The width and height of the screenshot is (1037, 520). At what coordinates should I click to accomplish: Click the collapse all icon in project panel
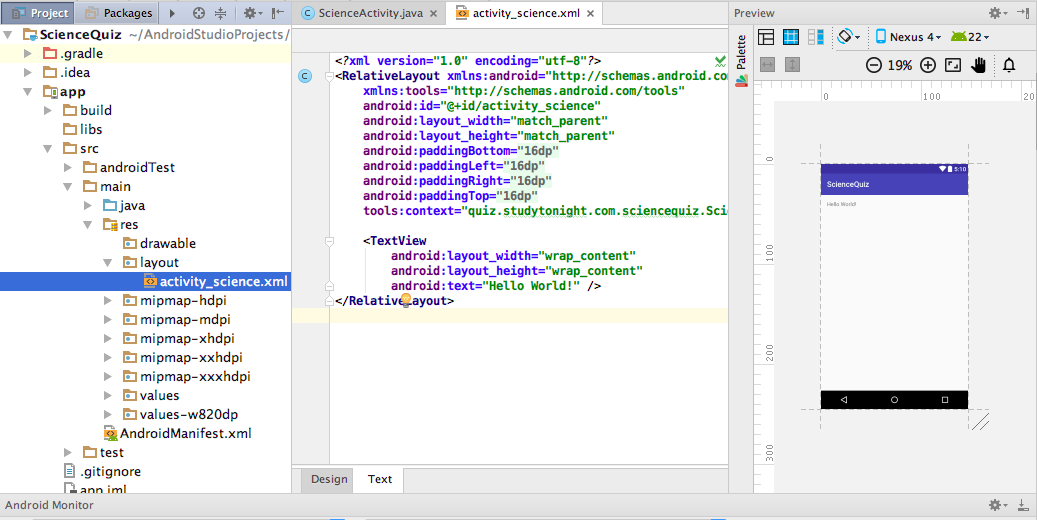coord(221,13)
